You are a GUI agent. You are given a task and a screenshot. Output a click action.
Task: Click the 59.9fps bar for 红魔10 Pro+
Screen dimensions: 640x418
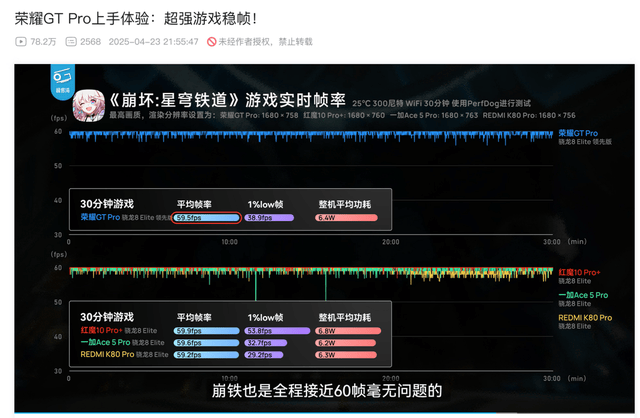tap(207, 331)
